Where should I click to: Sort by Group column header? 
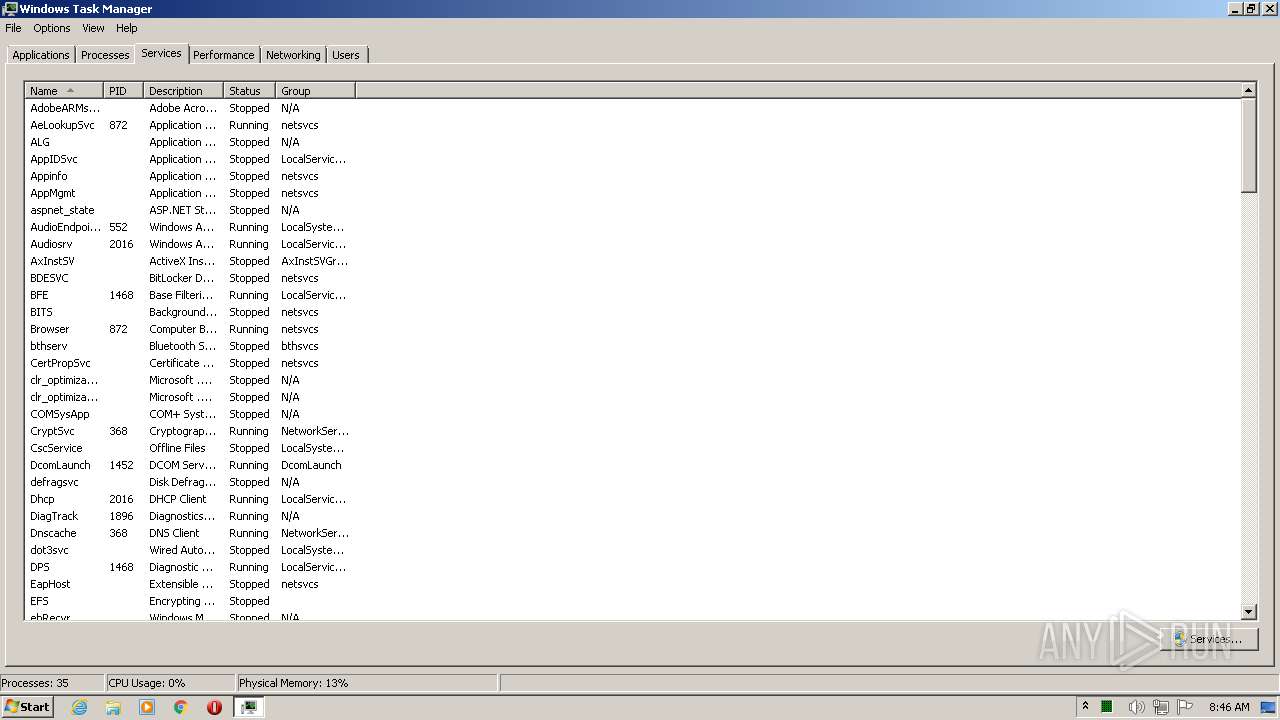[316, 91]
